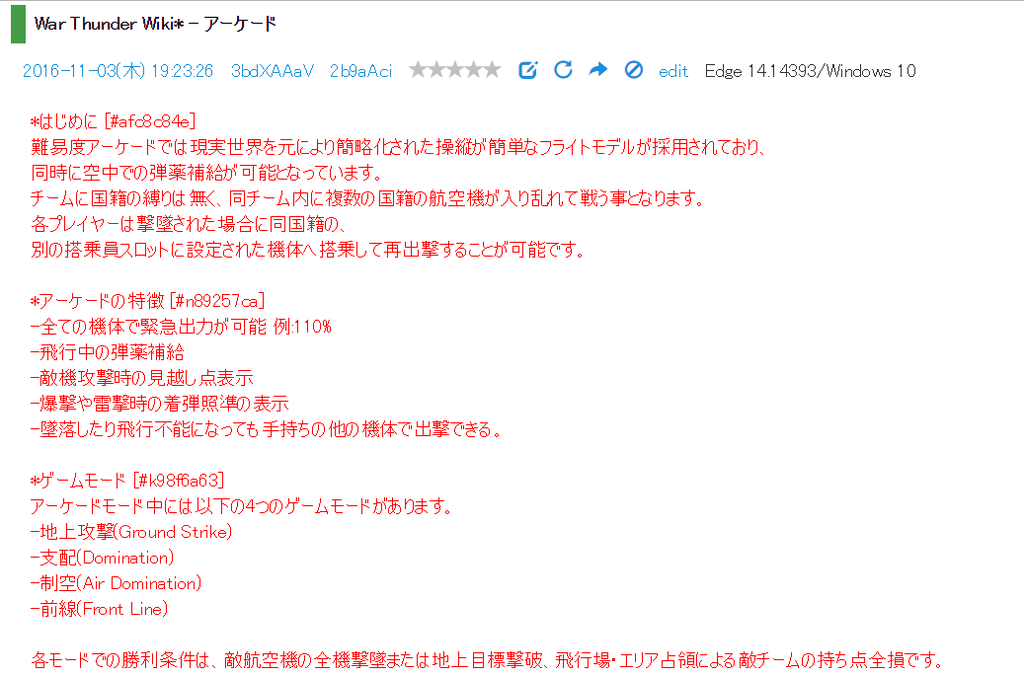Image resolution: width=1024 pixels, height=676 pixels.
Task: Click the circular refresh icon
Action: tap(563, 70)
